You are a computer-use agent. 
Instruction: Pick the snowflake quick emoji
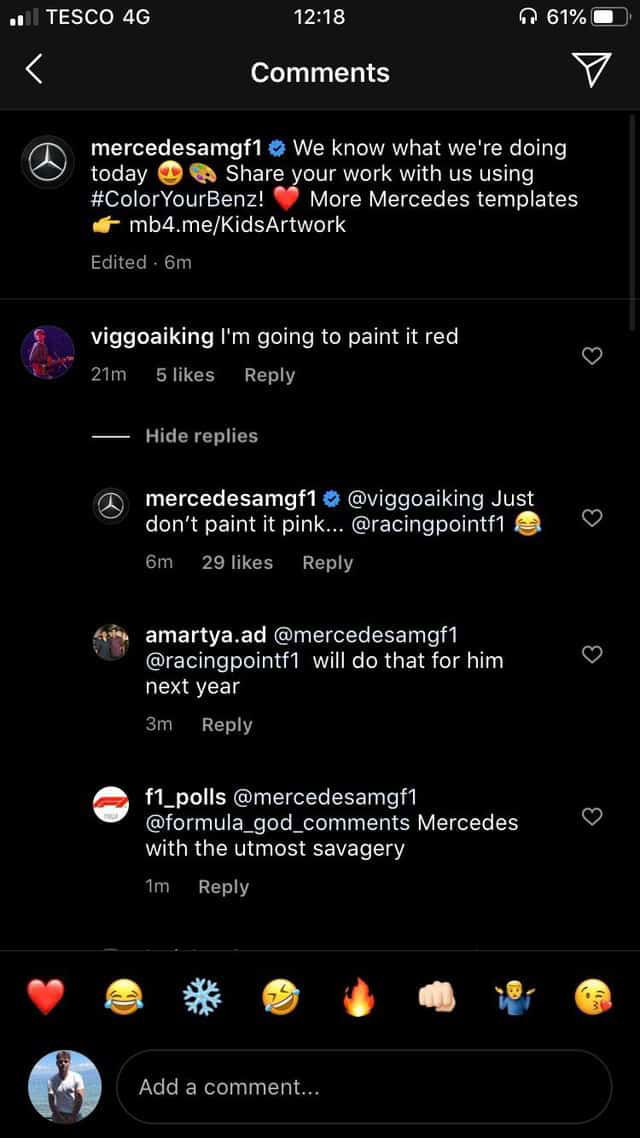pos(202,996)
